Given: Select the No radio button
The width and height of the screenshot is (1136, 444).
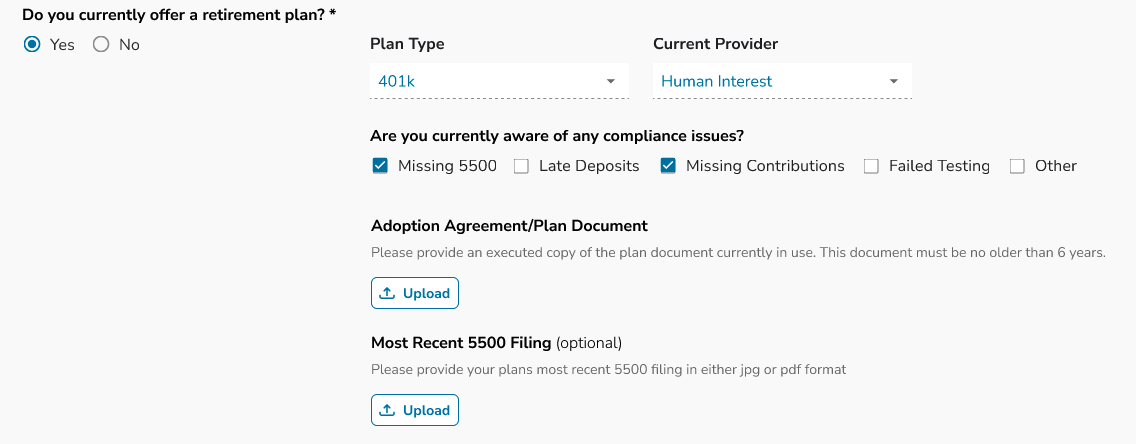Looking at the screenshot, I should (101, 45).
